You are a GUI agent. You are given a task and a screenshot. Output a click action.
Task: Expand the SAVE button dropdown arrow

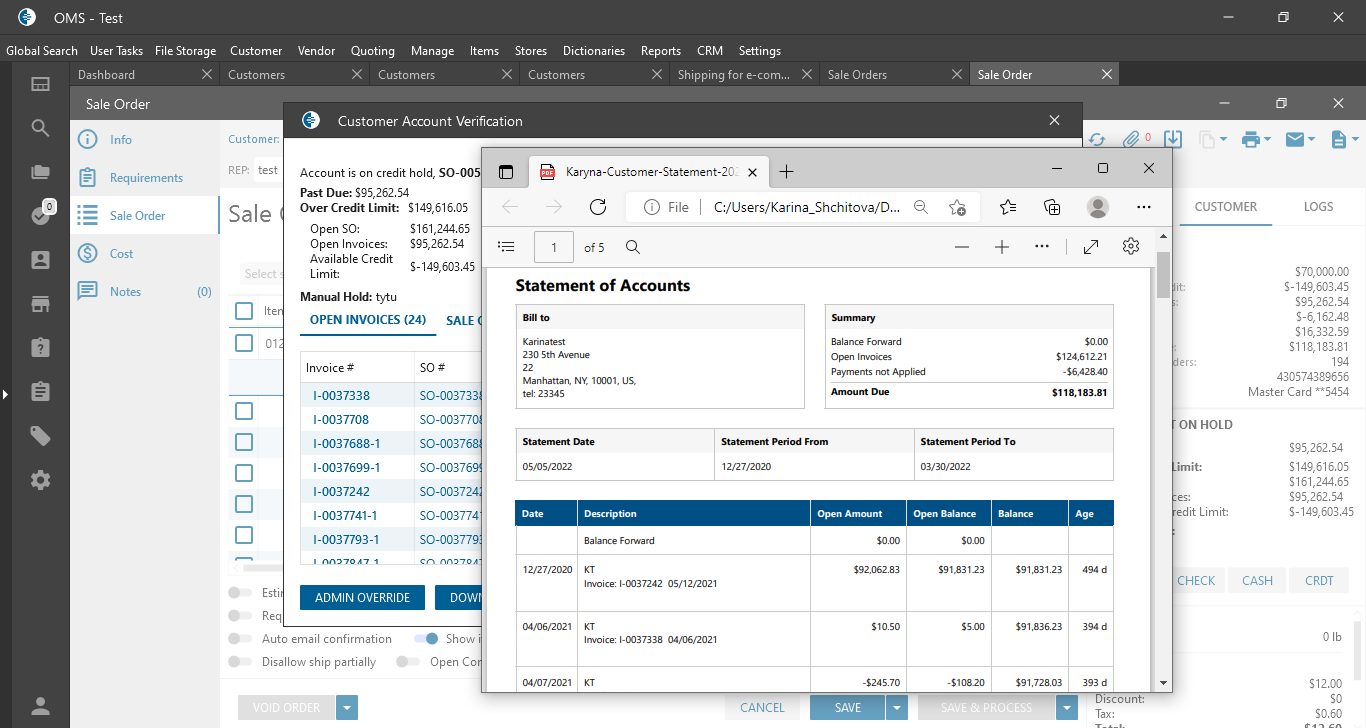point(897,708)
